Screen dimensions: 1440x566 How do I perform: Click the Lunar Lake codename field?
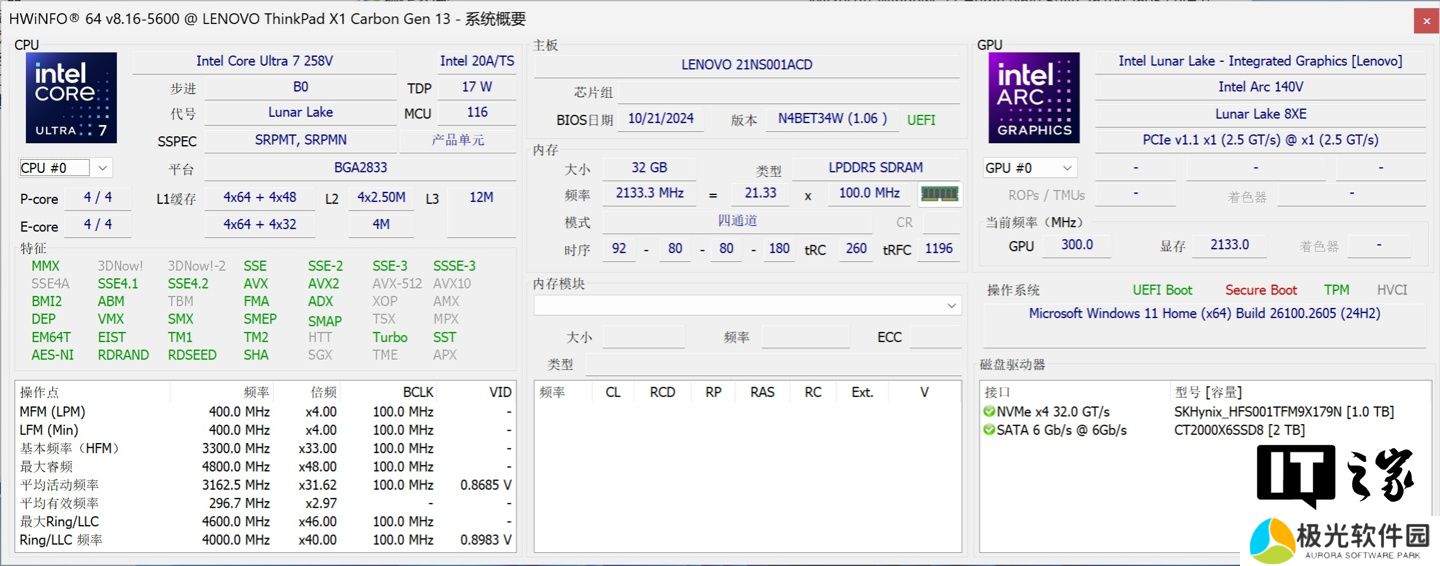click(301, 113)
